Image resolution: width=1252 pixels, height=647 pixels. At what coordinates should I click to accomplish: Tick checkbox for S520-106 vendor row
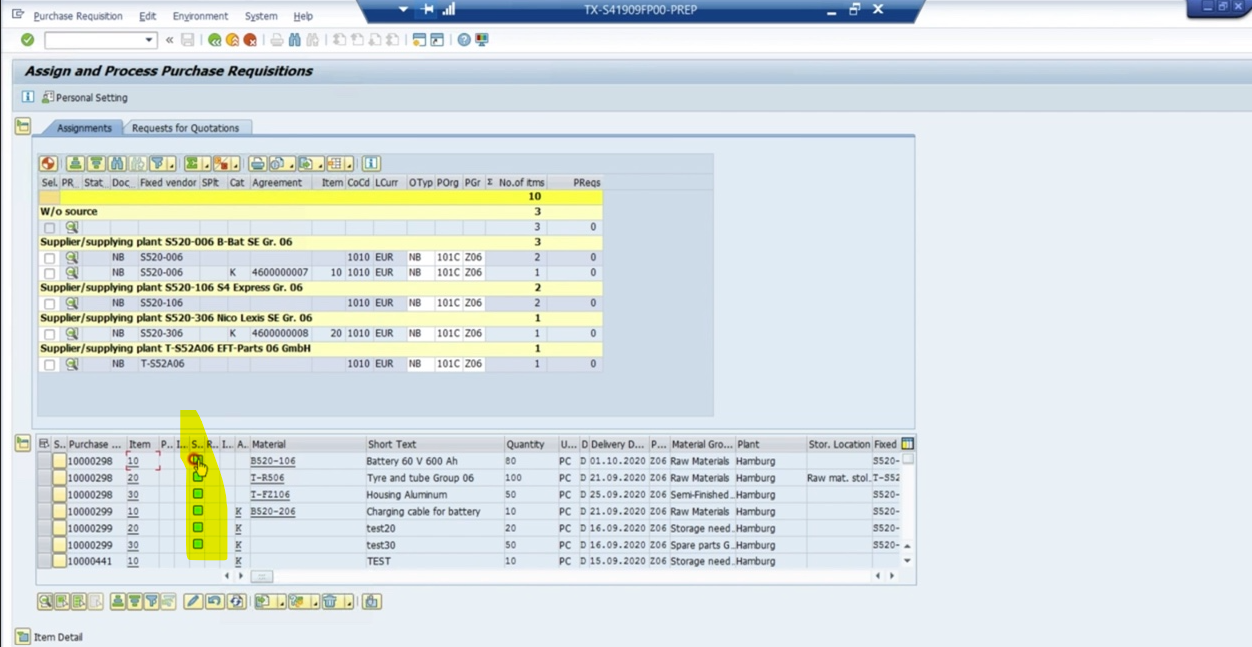coord(49,303)
